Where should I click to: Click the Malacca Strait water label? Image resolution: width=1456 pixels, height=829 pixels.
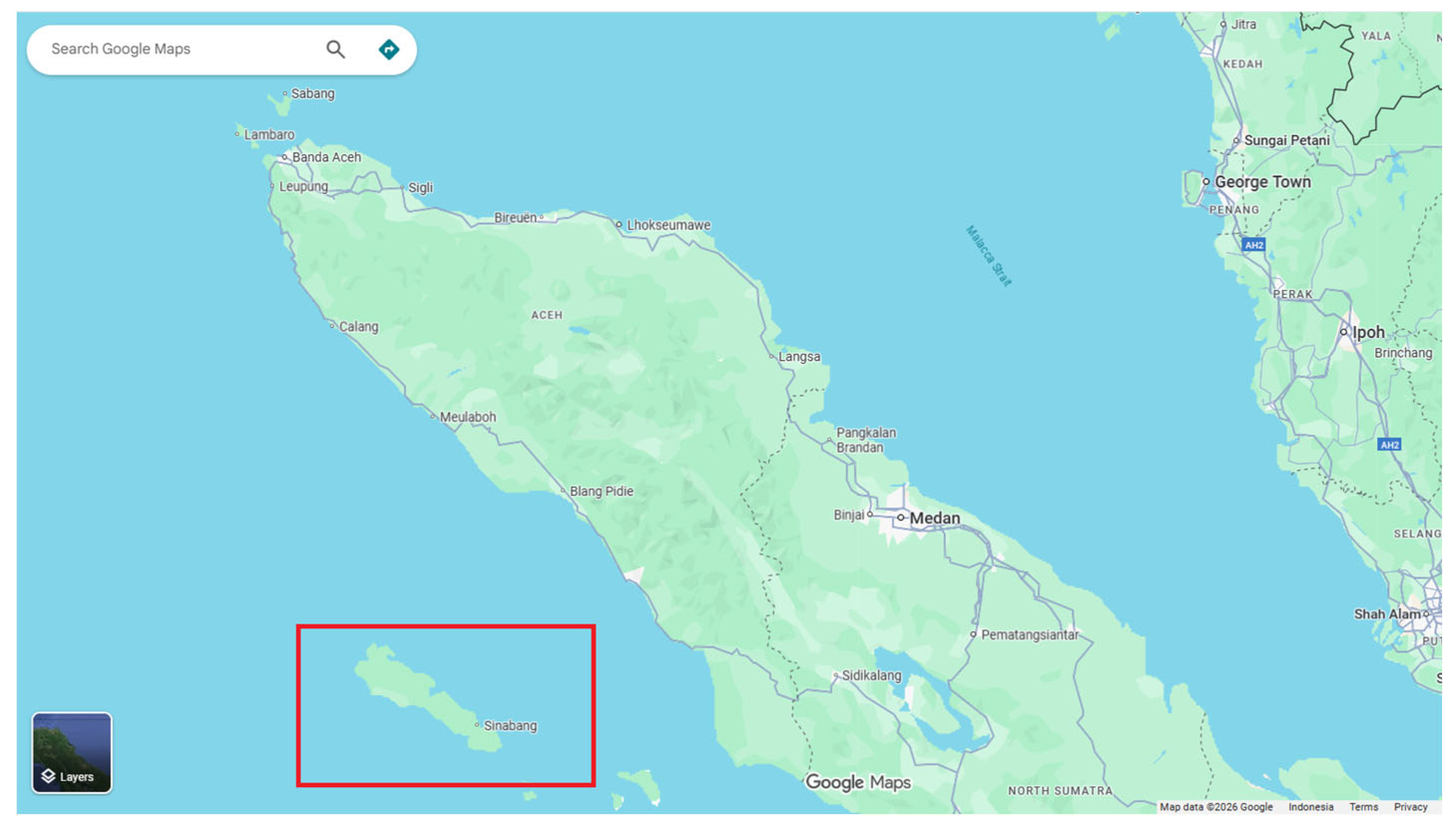[x=988, y=256]
